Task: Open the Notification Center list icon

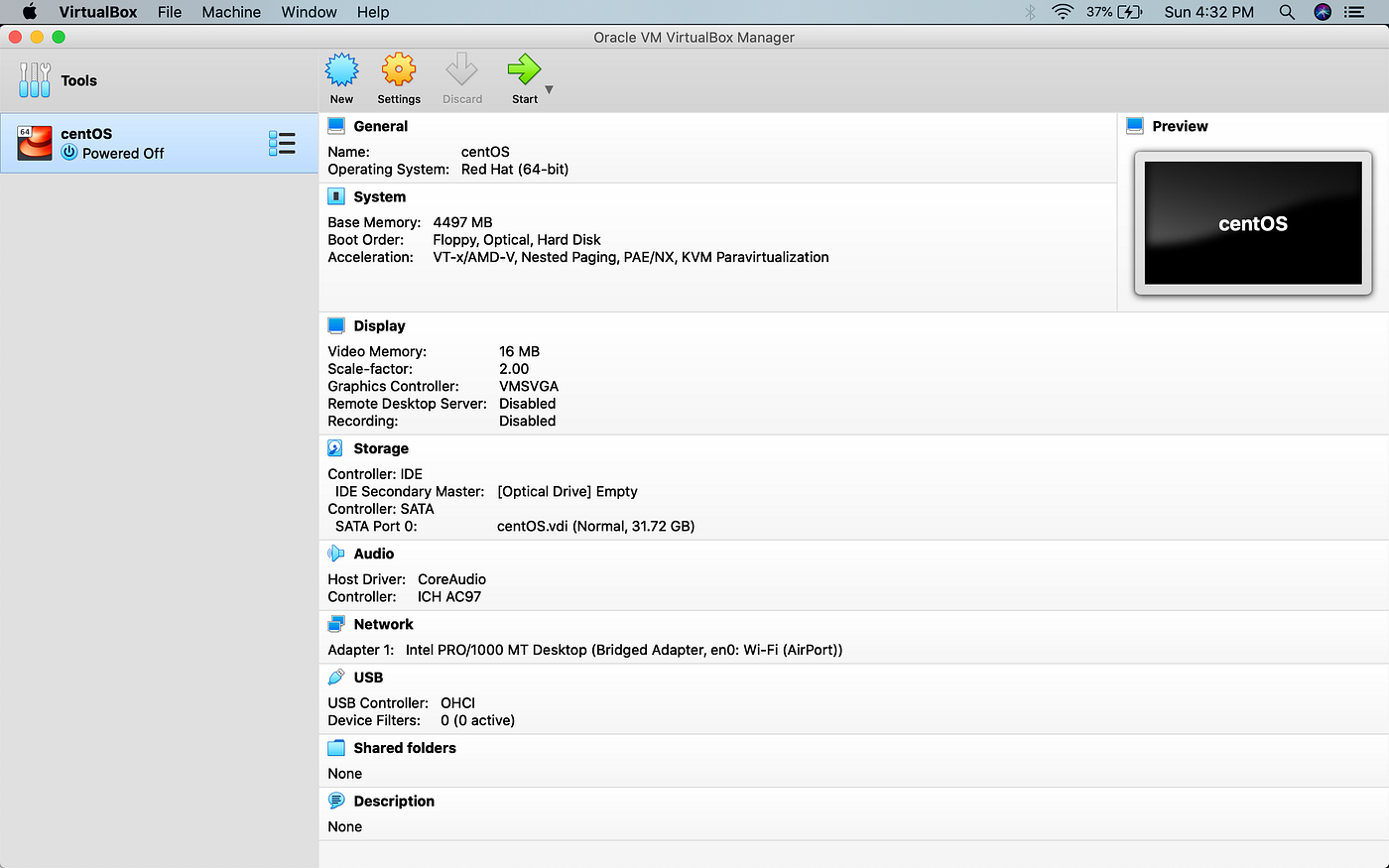Action: tap(1354, 12)
